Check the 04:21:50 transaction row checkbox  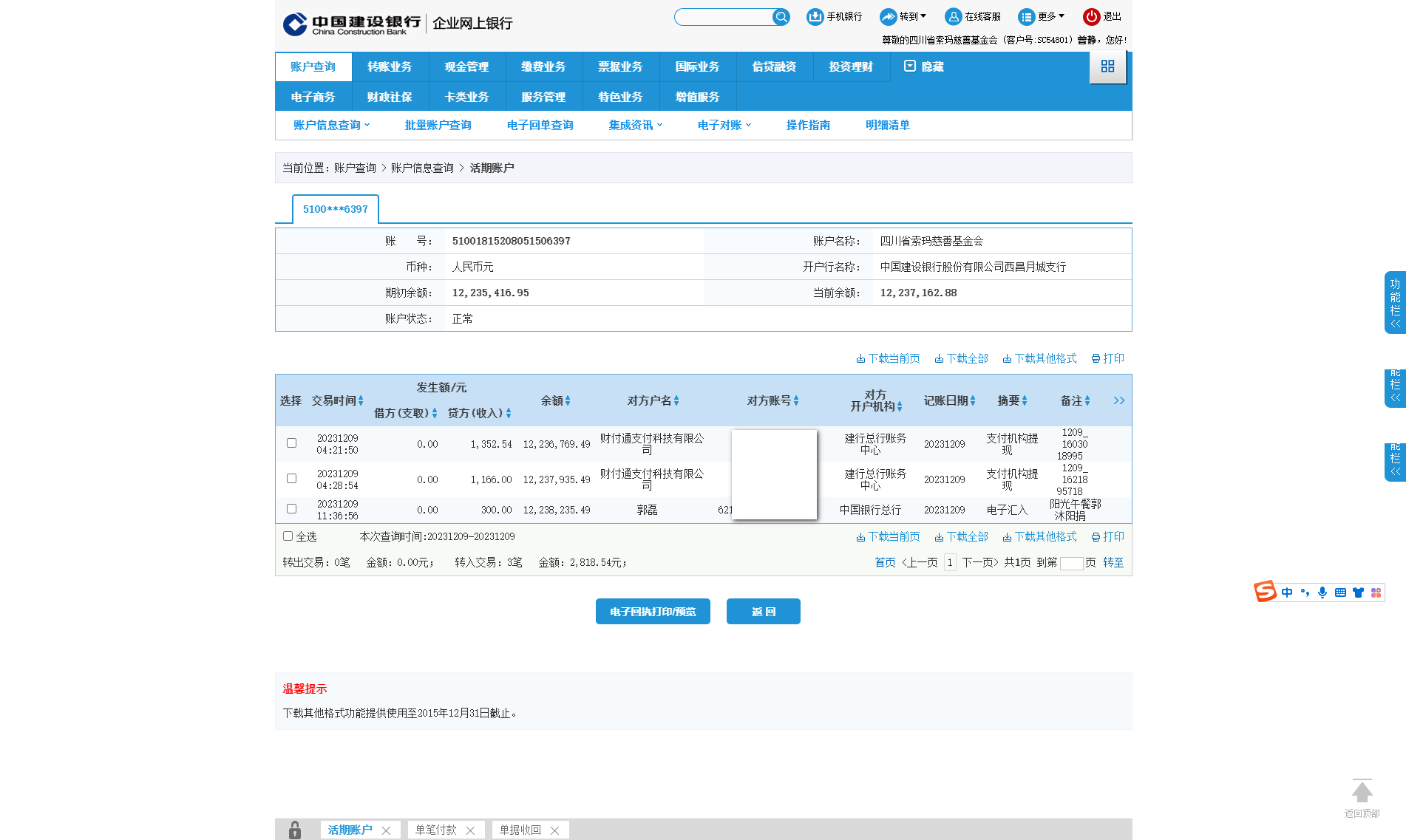[291, 443]
